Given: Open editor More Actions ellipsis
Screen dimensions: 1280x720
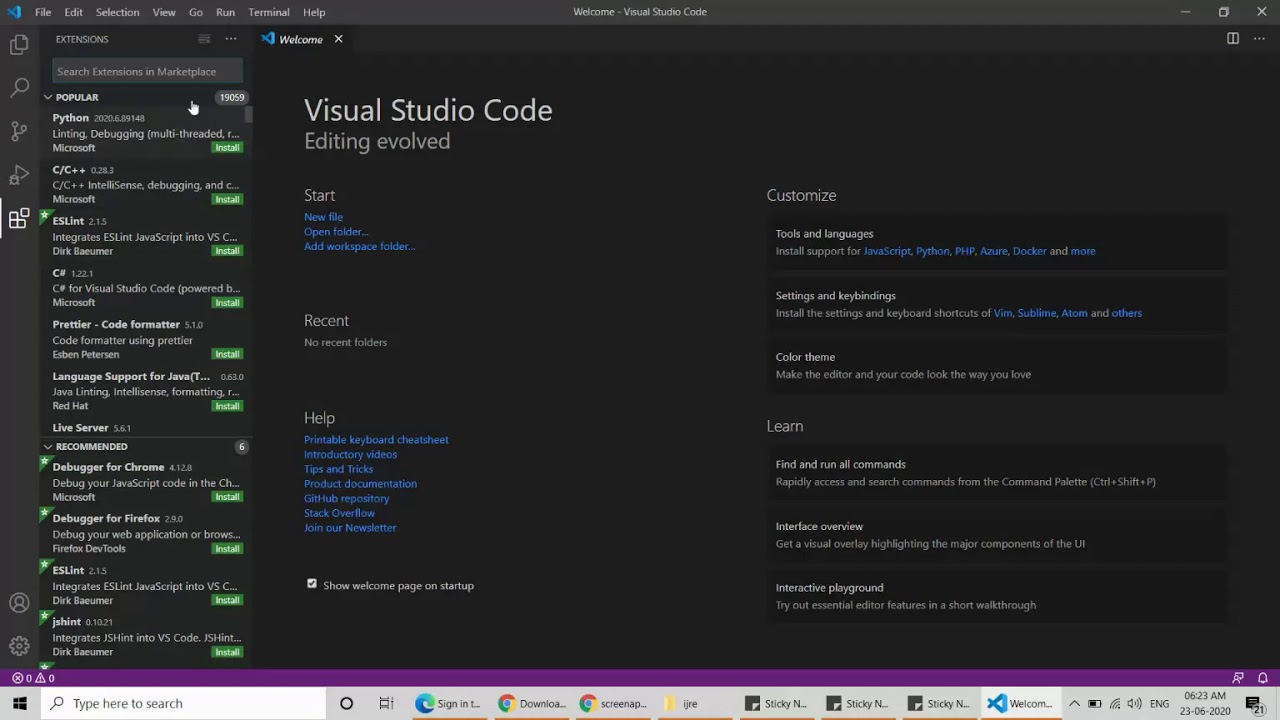Looking at the screenshot, I should click(1260, 39).
